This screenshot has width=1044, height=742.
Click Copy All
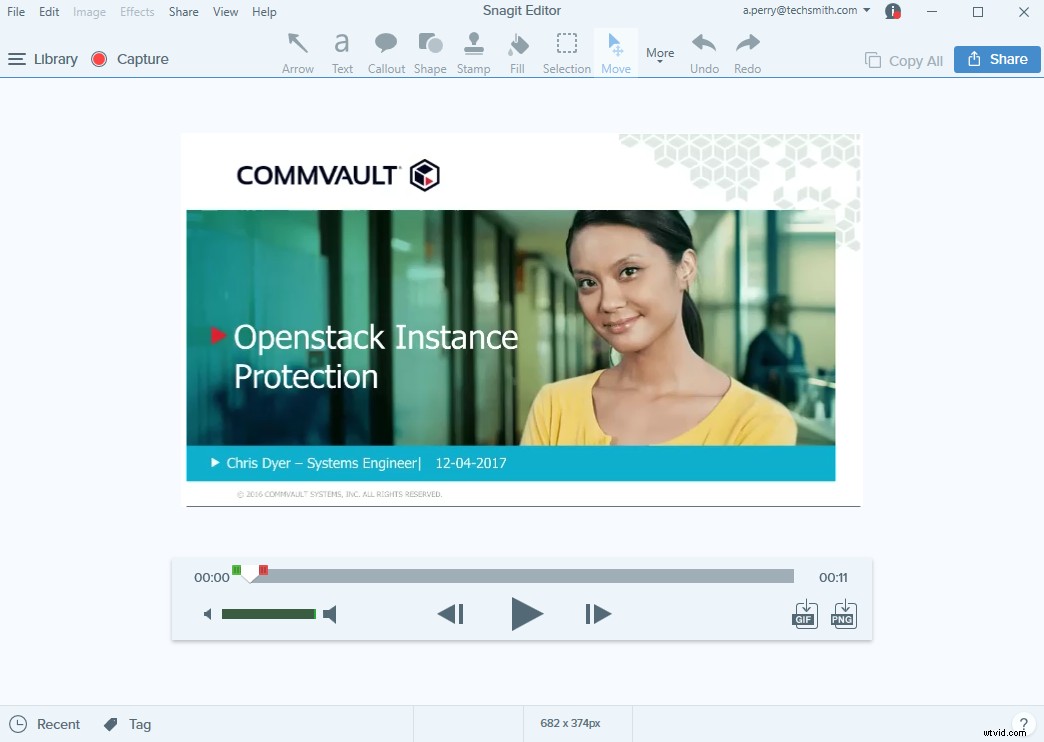coord(903,60)
